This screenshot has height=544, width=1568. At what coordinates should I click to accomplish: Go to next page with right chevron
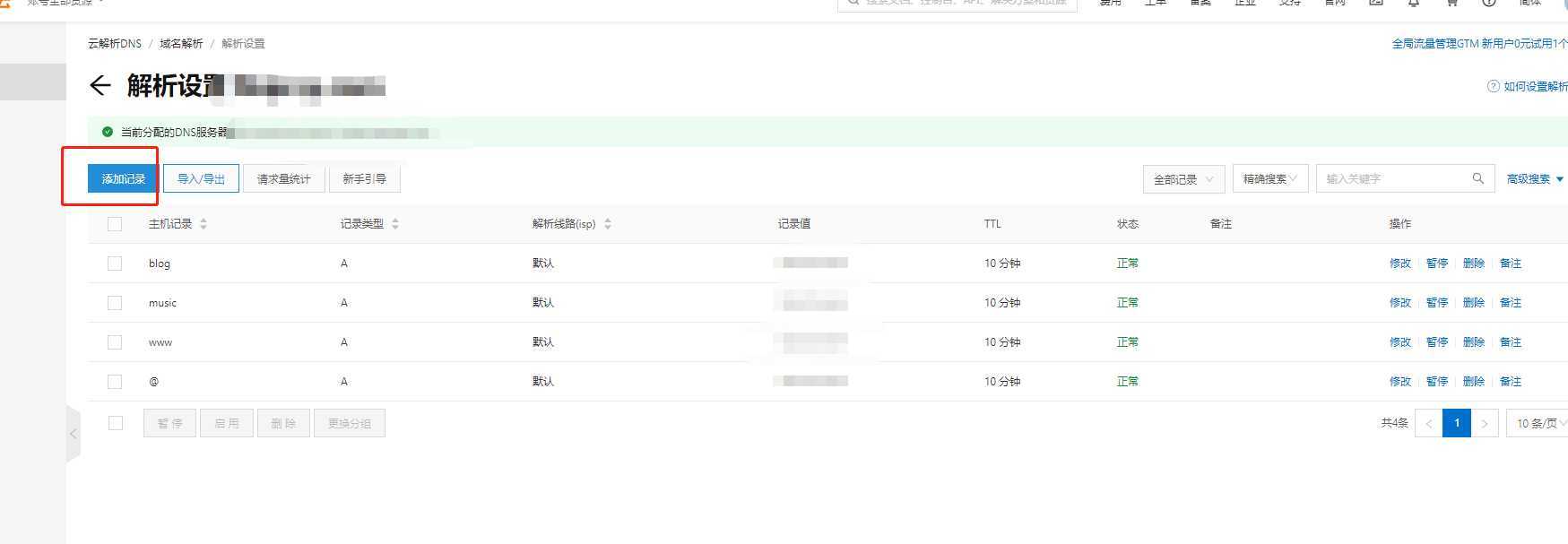click(1485, 423)
